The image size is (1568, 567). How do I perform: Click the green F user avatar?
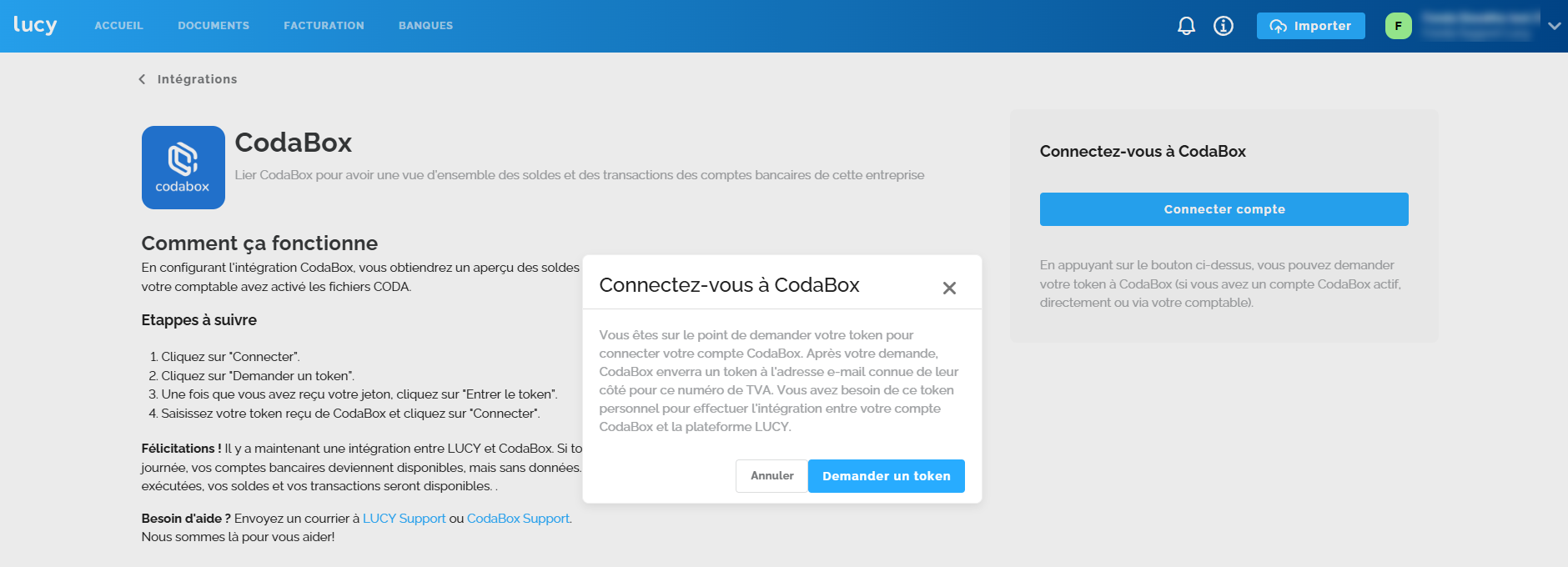(x=1399, y=26)
